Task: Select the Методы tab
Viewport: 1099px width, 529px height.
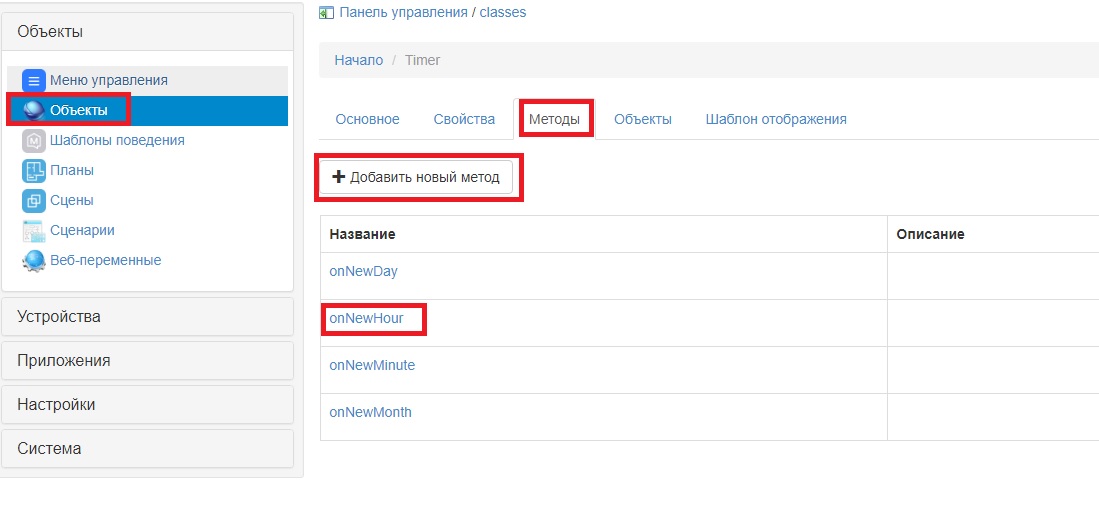Action: pos(554,119)
